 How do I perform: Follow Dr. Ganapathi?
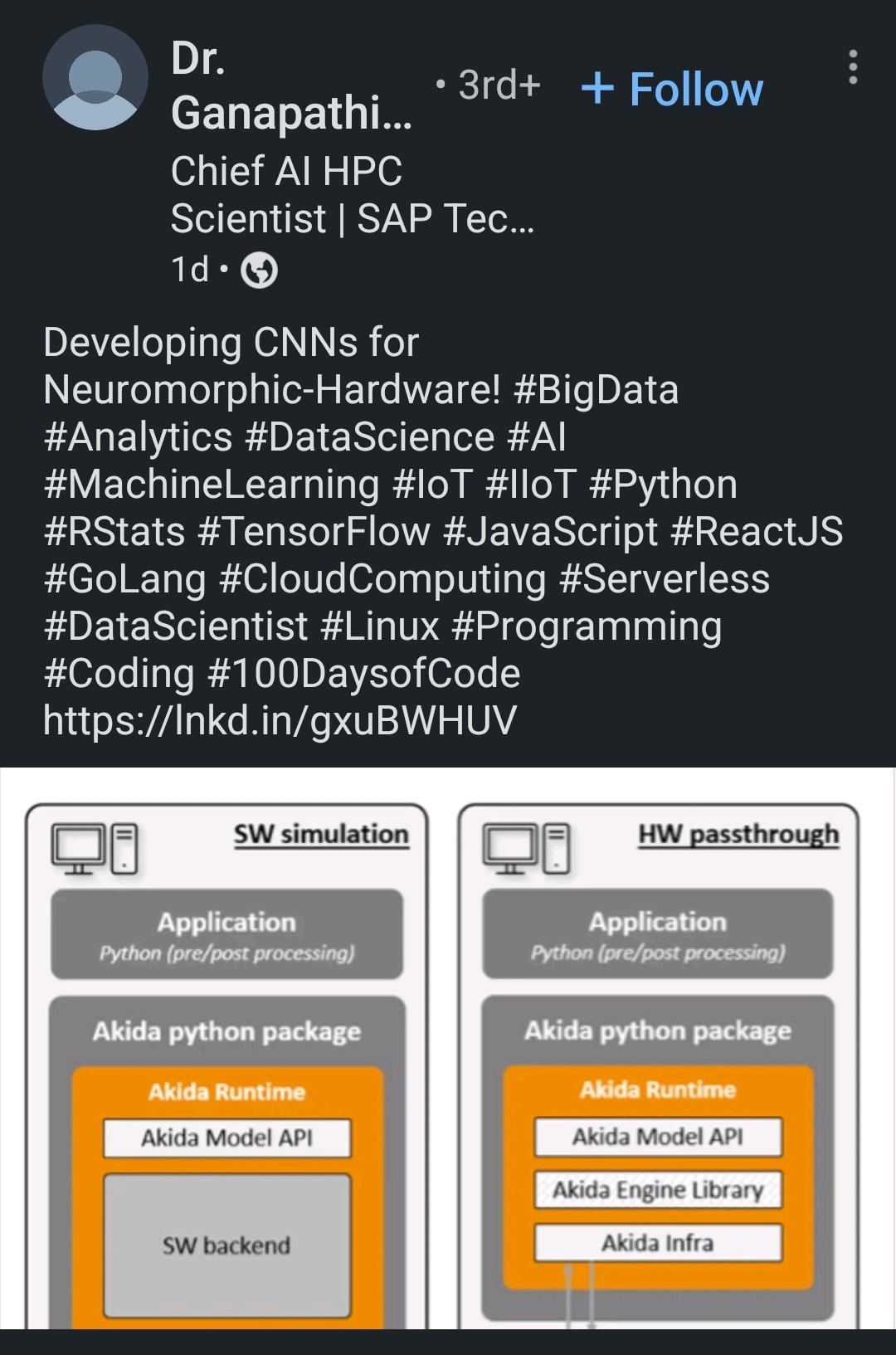point(672,89)
